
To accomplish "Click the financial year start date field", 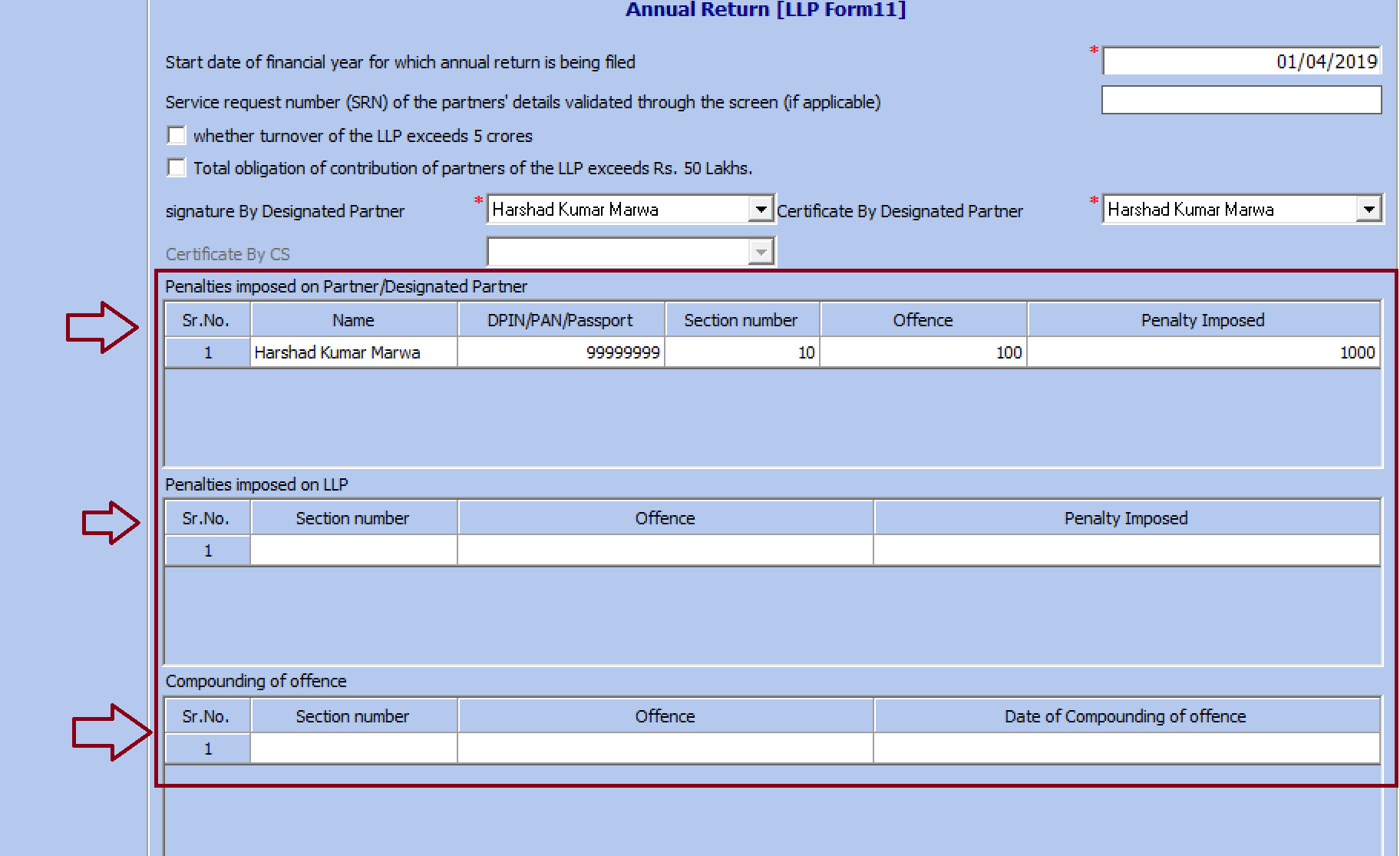I will (x=1242, y=61).
